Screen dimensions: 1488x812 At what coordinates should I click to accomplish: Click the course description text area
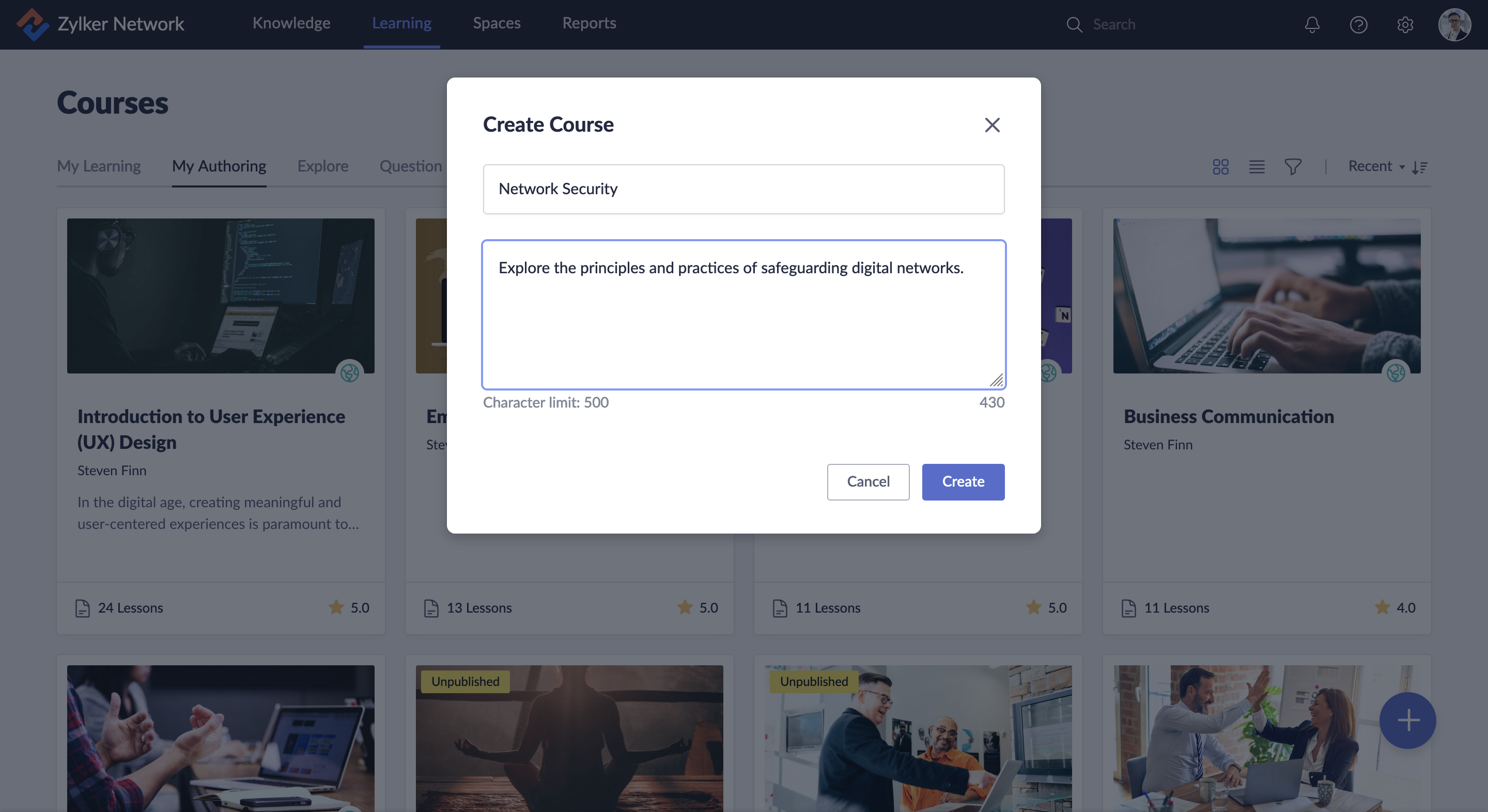click(x=743, y=315)
